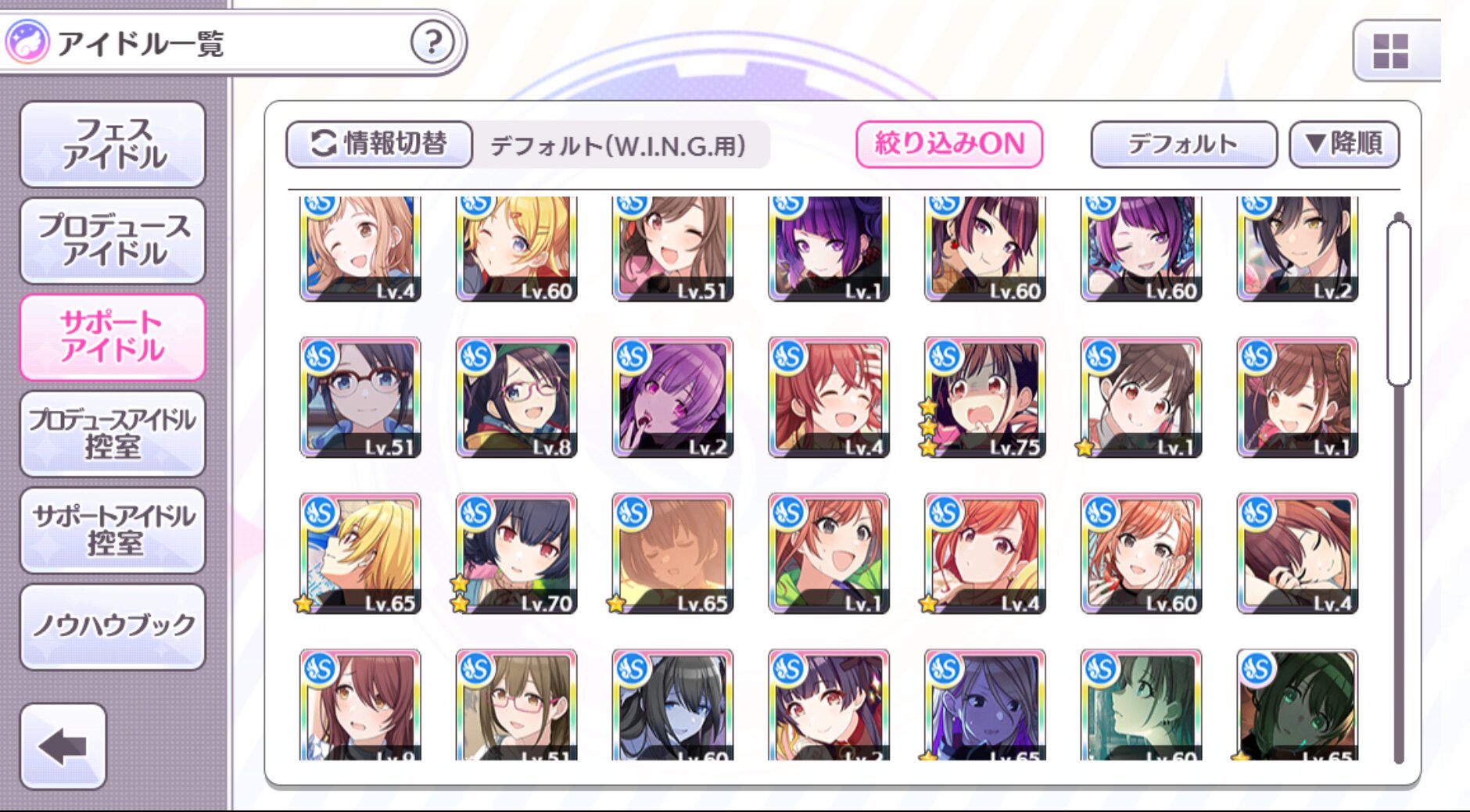Go to サポートアイドル控室
This screenshot has width=1470, height=812.
click(113, 530)
